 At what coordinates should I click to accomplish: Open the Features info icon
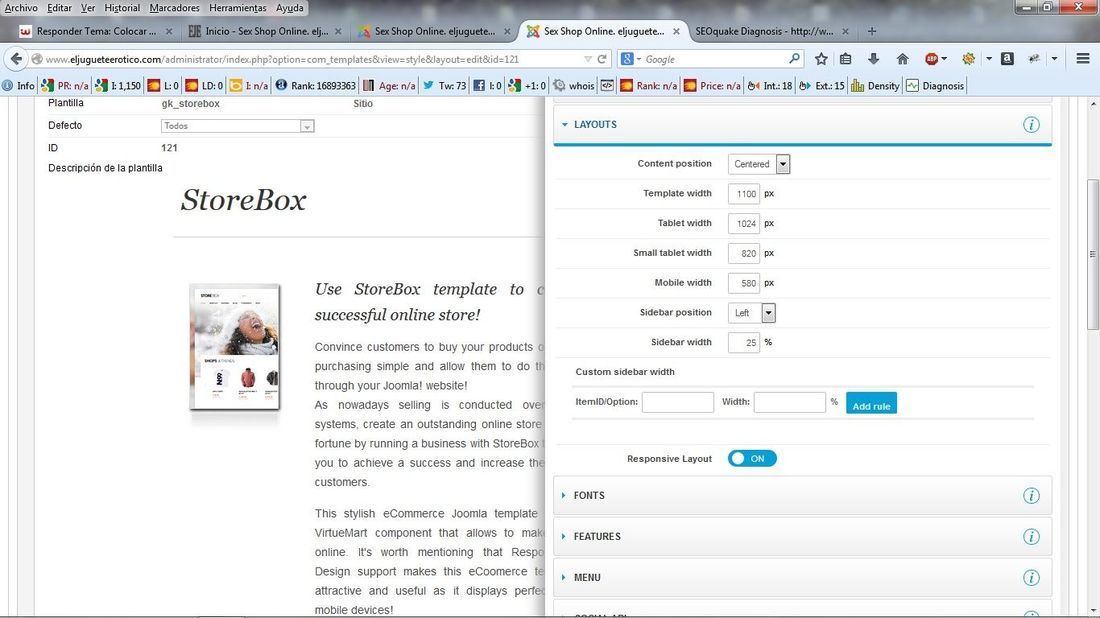point(1031,537)
